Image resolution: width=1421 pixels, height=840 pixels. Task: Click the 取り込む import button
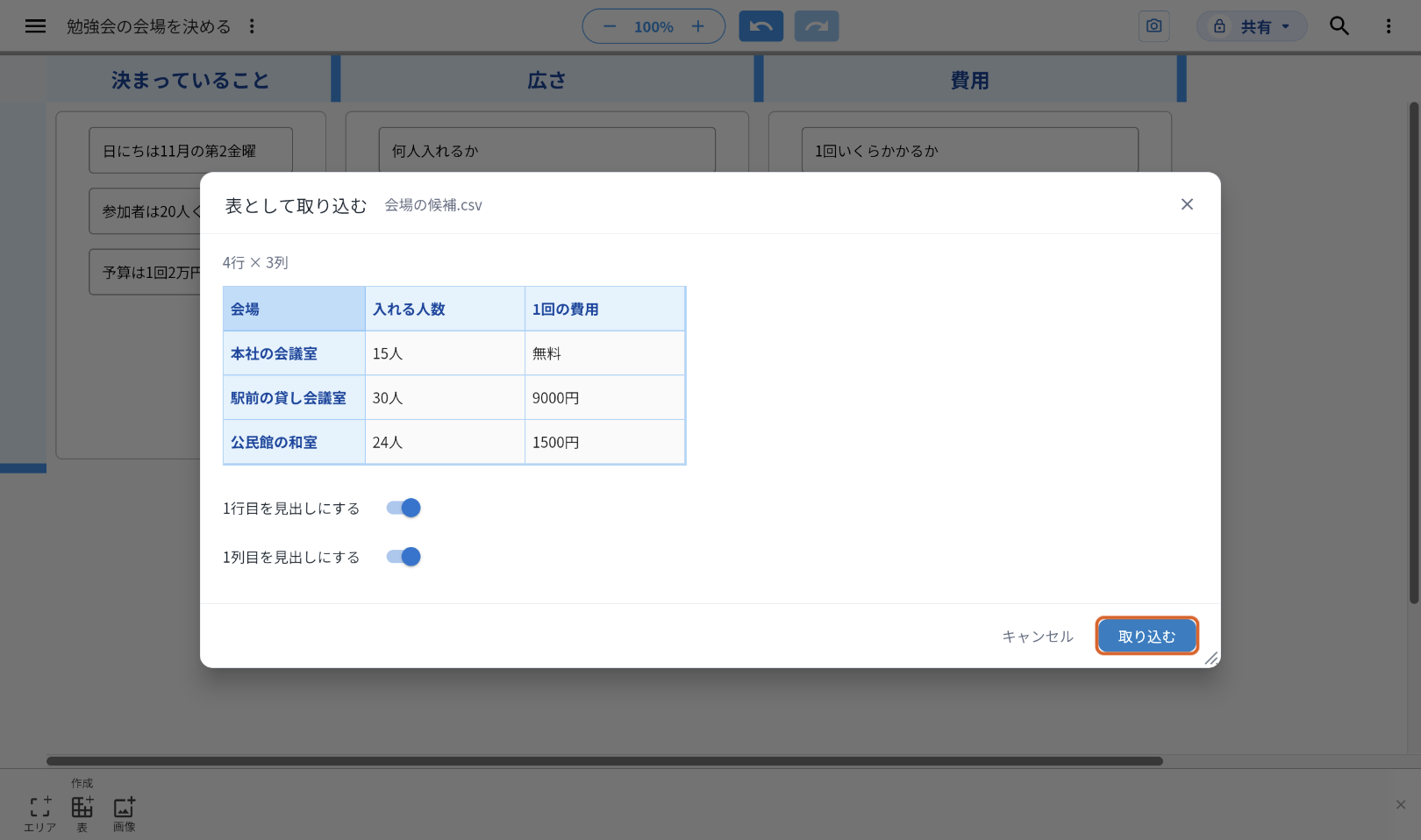pyautogui.click(x=1146, y=637)
